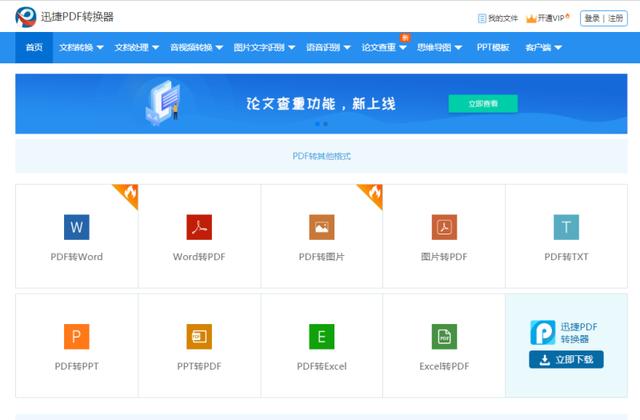Choose the PDF转TXT teal T icon
640x420 pixels.
tap(566, 227)
